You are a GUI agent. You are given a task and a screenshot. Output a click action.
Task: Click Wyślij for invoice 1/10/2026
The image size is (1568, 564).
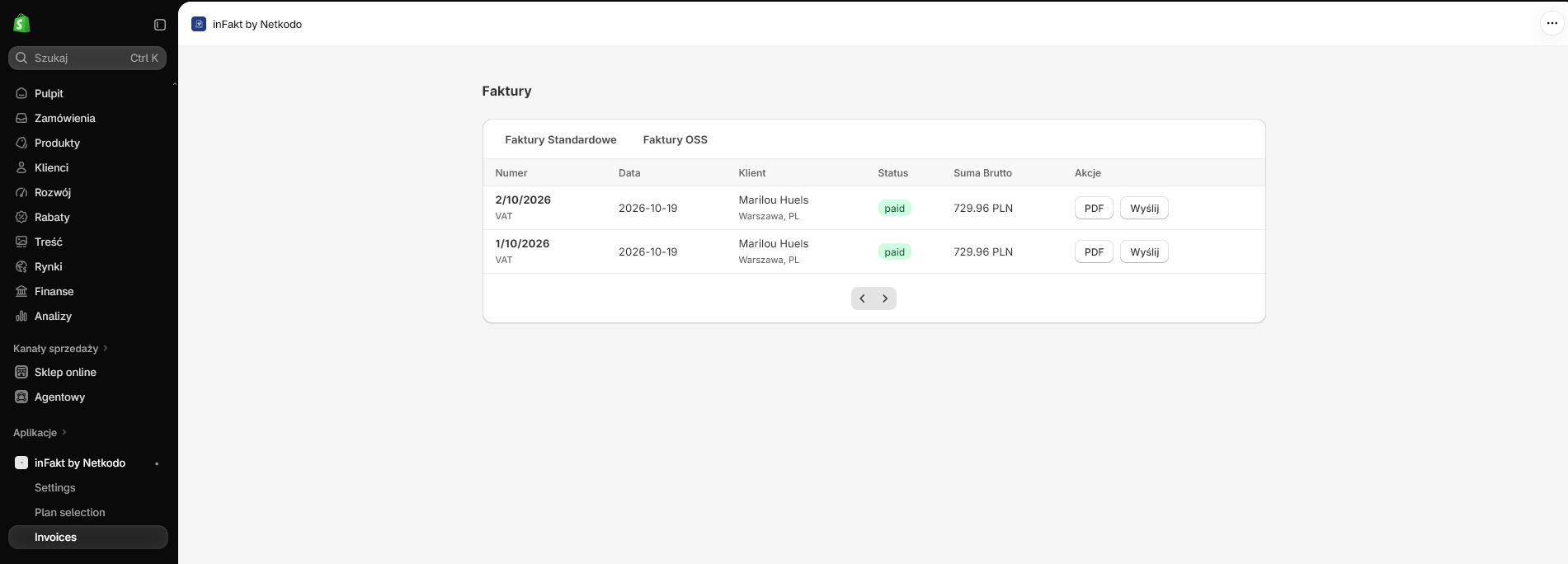[1144, 251]
